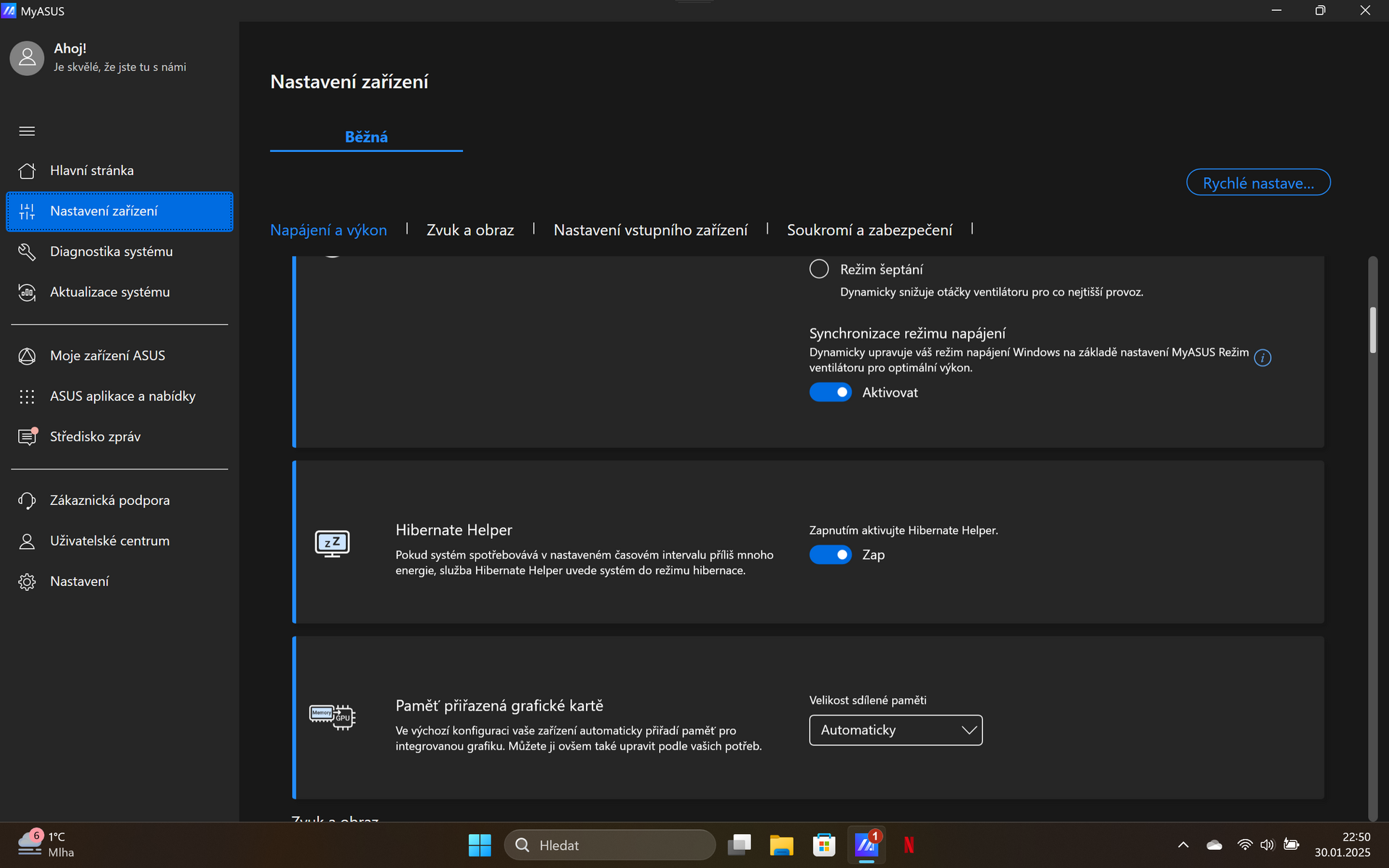Click the ASUS aplikace a nabídky grid icon

27,396
